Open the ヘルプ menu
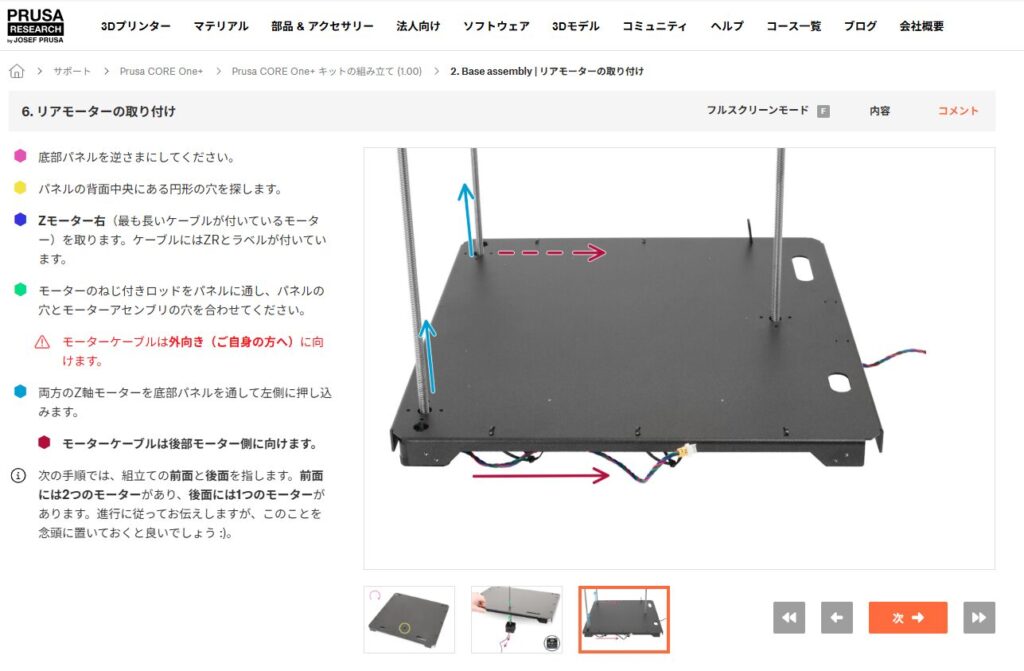This screenshot has width=1024, height=671. point(727,26)
